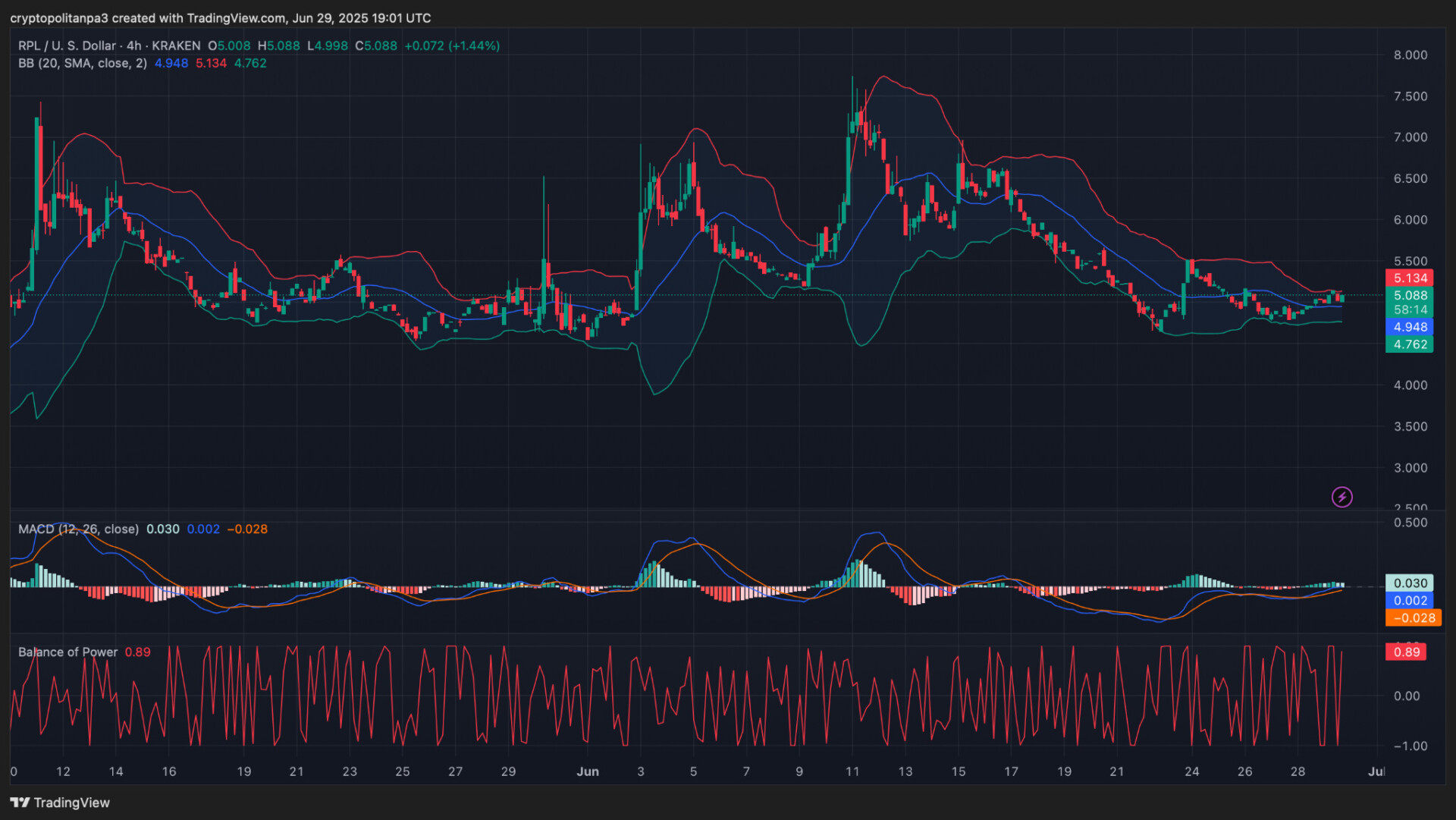This screenshot has height=820, width=1456.
Task: Click the cryptopolitanpa3 TradingView.com header text
Action: pyautogui.click(x=220, y=17)
